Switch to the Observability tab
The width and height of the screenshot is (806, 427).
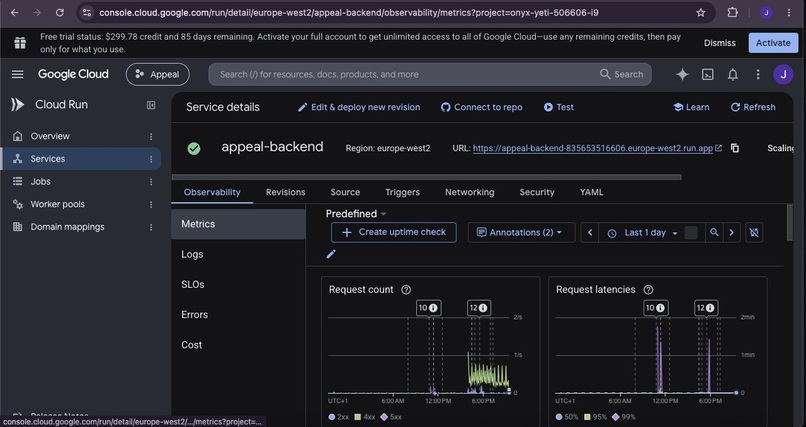[x=212, y=192]
